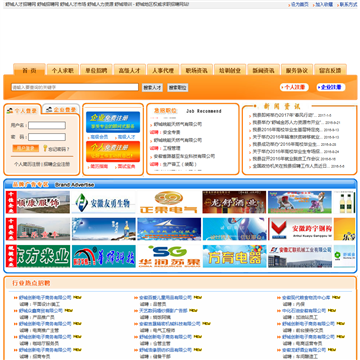This screenshot has width=360, height=360.
Task: Click the 搜索人才 button
Action: (x=152, y=88)
